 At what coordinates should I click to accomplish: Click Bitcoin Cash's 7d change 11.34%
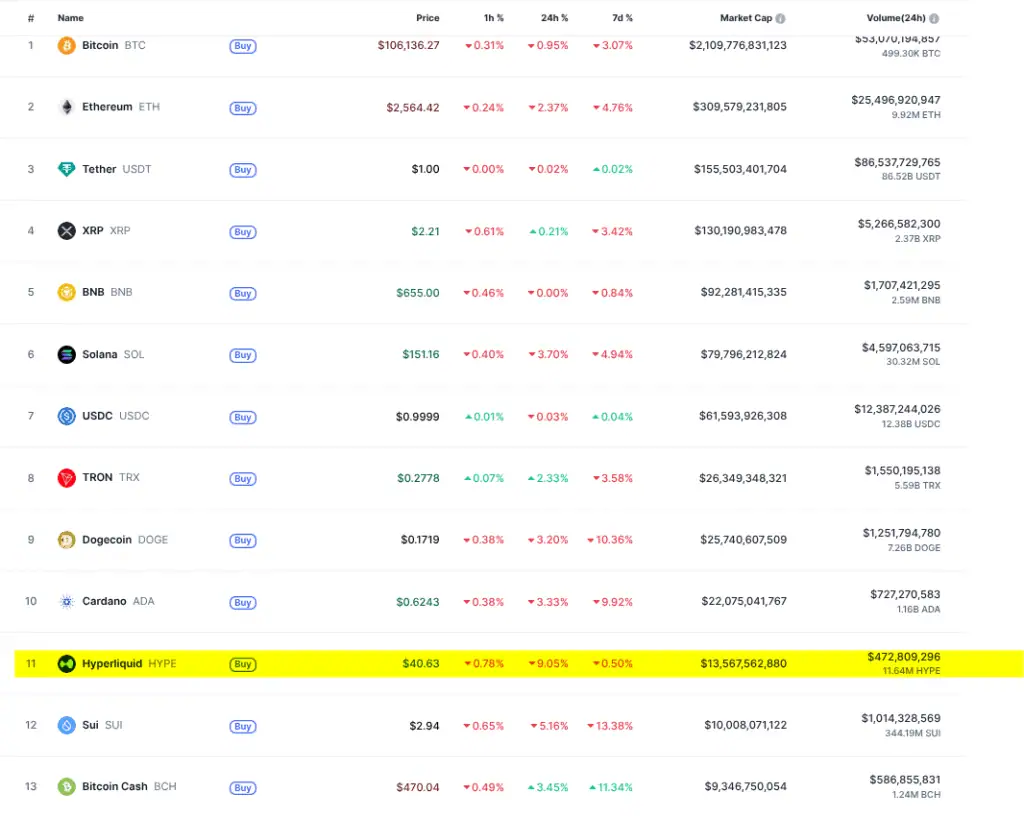tap(611, 787)
